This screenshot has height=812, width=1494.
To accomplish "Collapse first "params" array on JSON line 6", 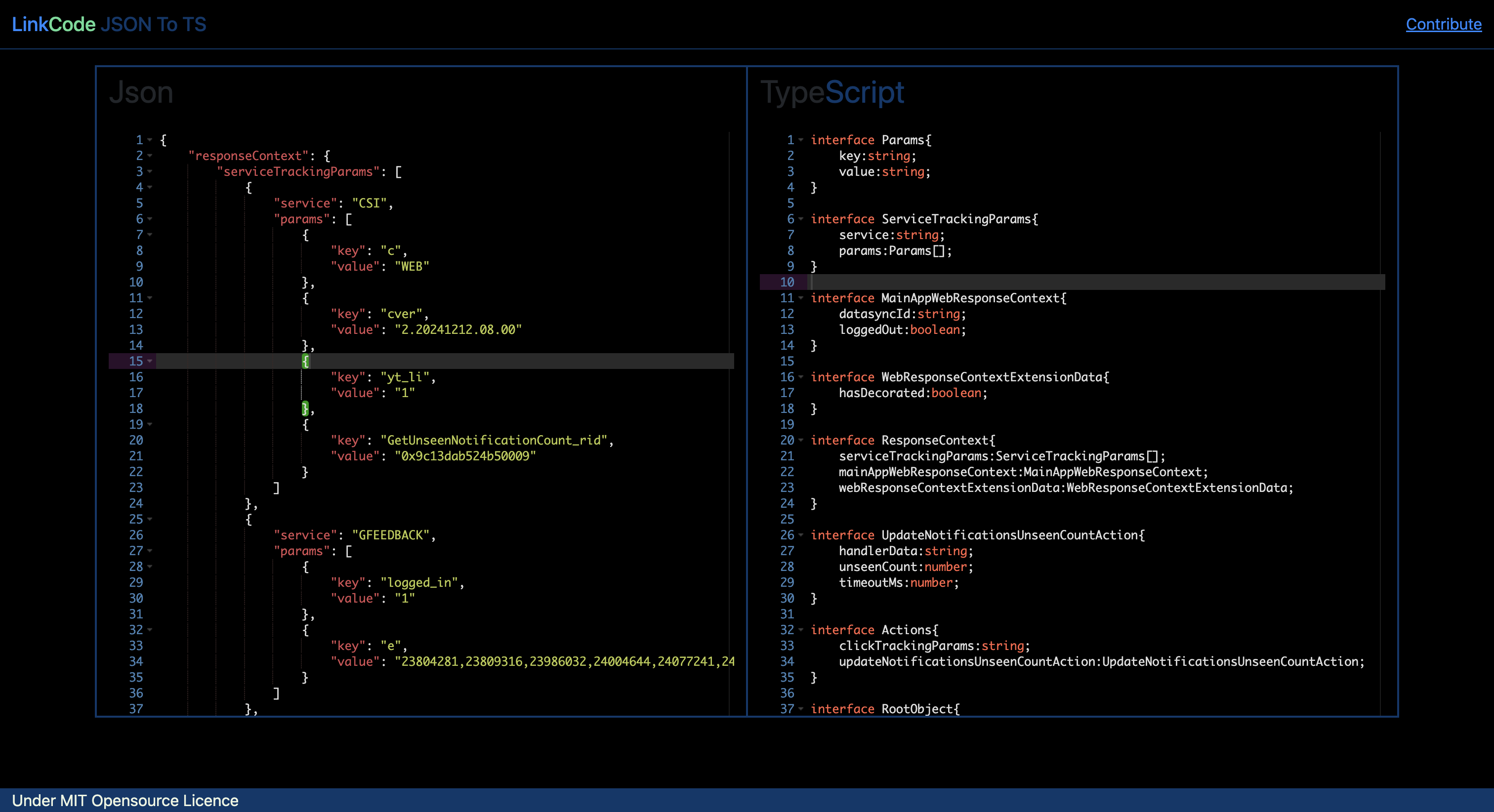I will (x=150, y=219).
